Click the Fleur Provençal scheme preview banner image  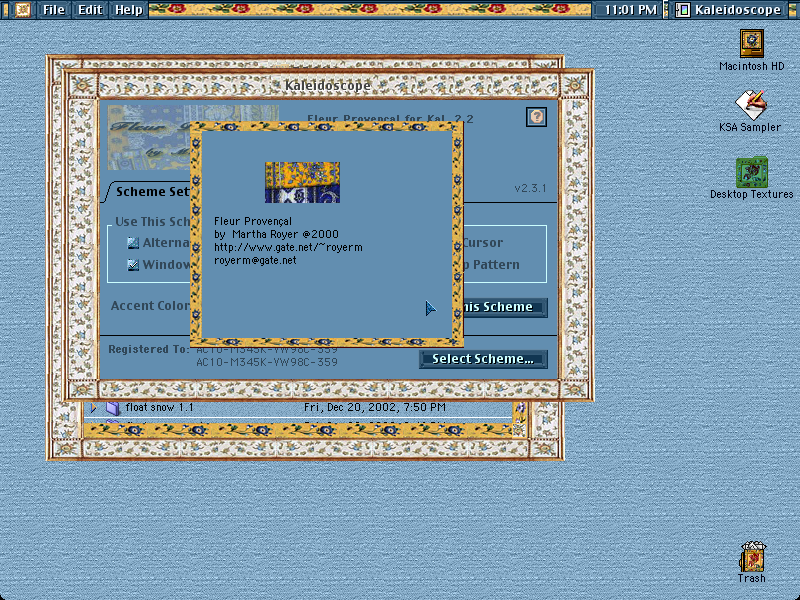click(x=149, y=138)
